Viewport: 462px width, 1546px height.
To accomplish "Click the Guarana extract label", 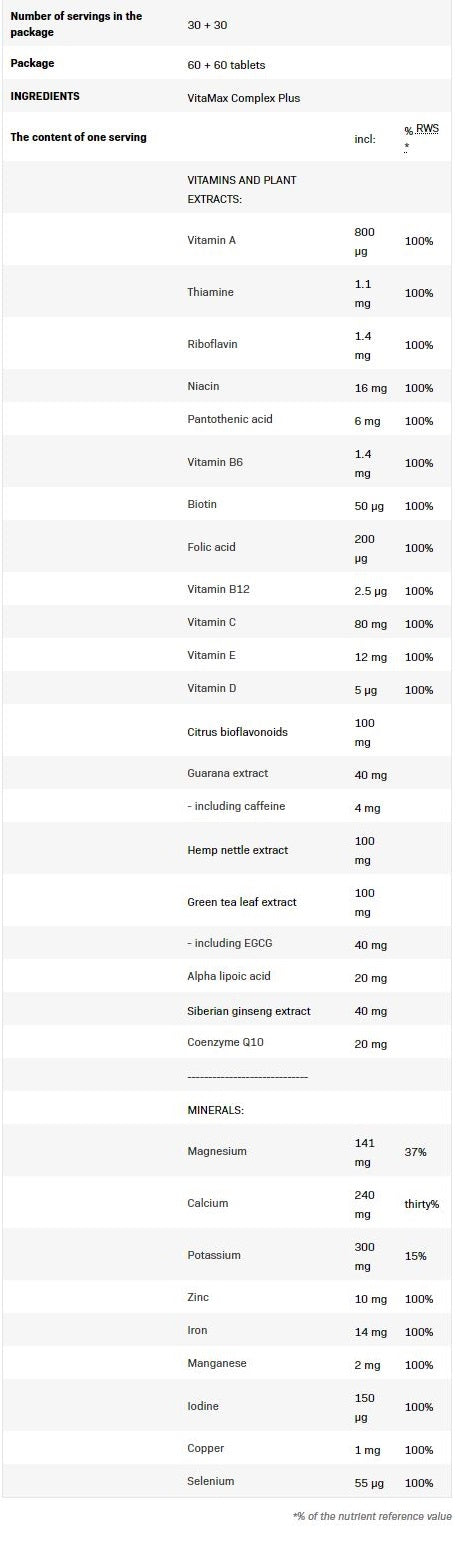I will click(x=228, y=773).
